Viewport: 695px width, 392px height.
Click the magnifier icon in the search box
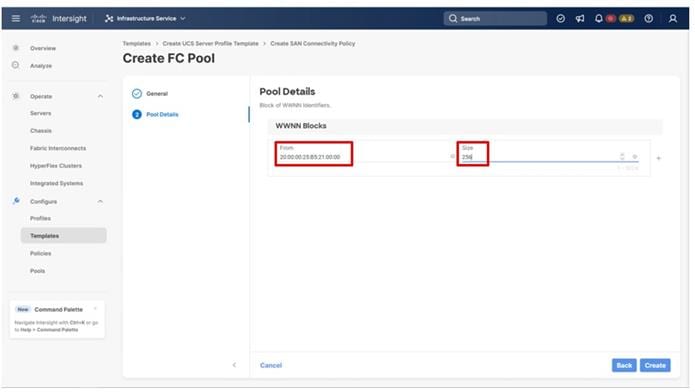[453, 18]
